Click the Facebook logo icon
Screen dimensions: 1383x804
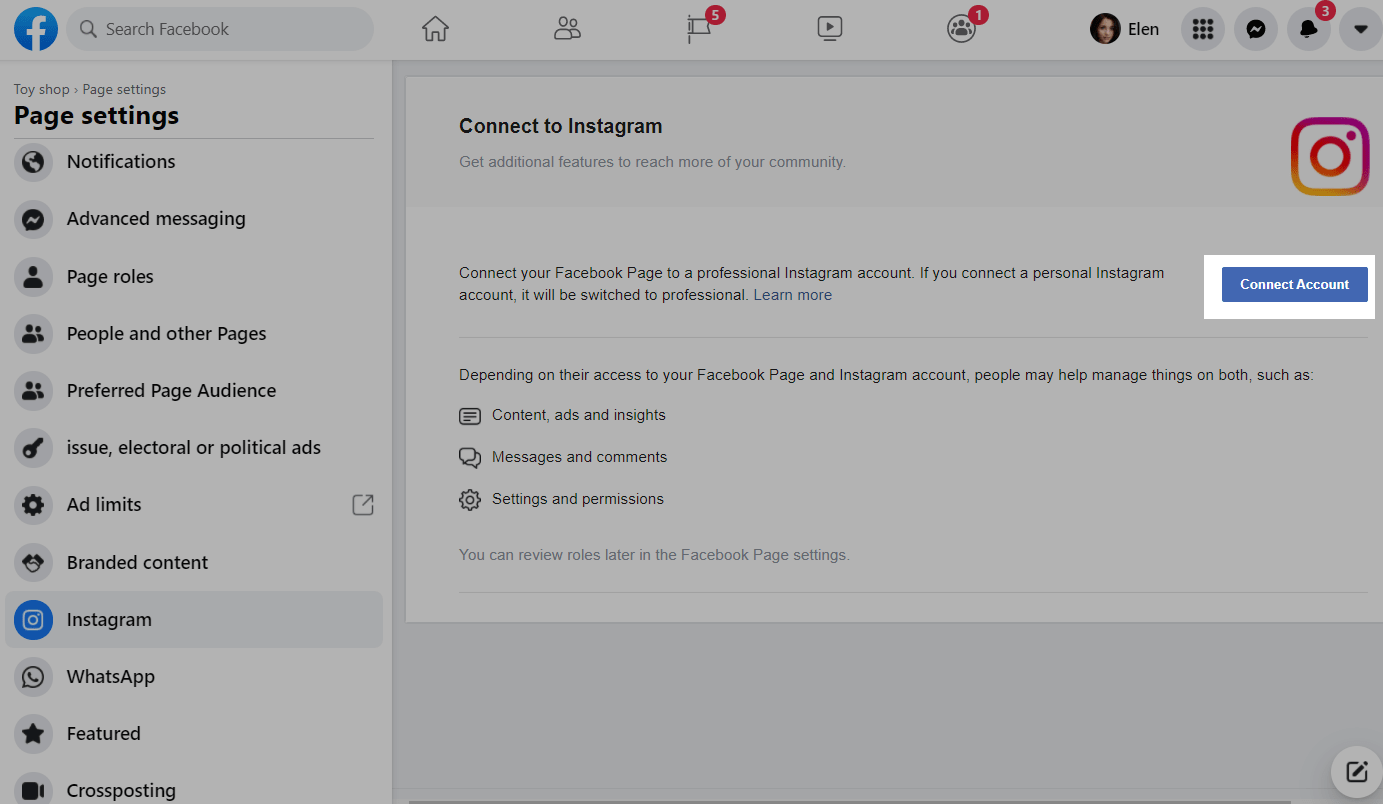click(35, 29)
